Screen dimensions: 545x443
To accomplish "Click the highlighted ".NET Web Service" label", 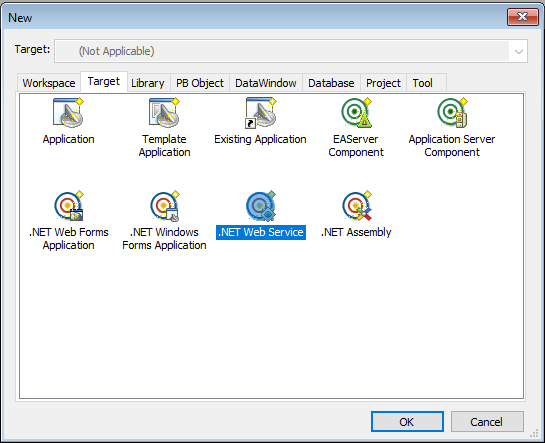I will pos(261,232).
